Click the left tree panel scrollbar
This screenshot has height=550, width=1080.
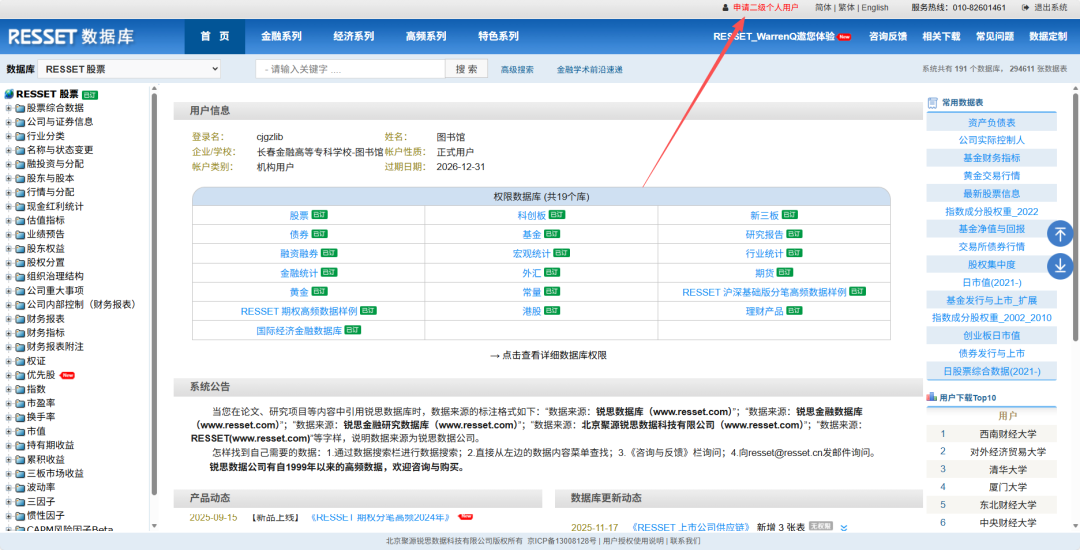pos(154,296)
